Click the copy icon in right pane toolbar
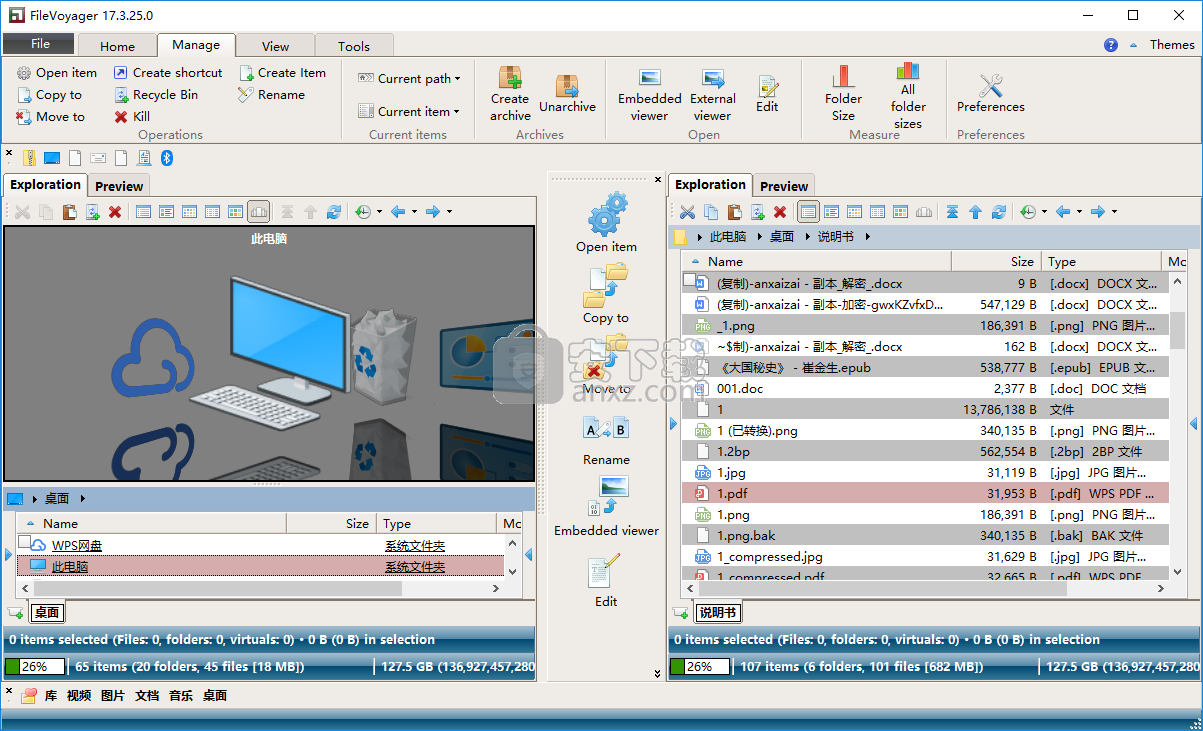 pos(711,212)
